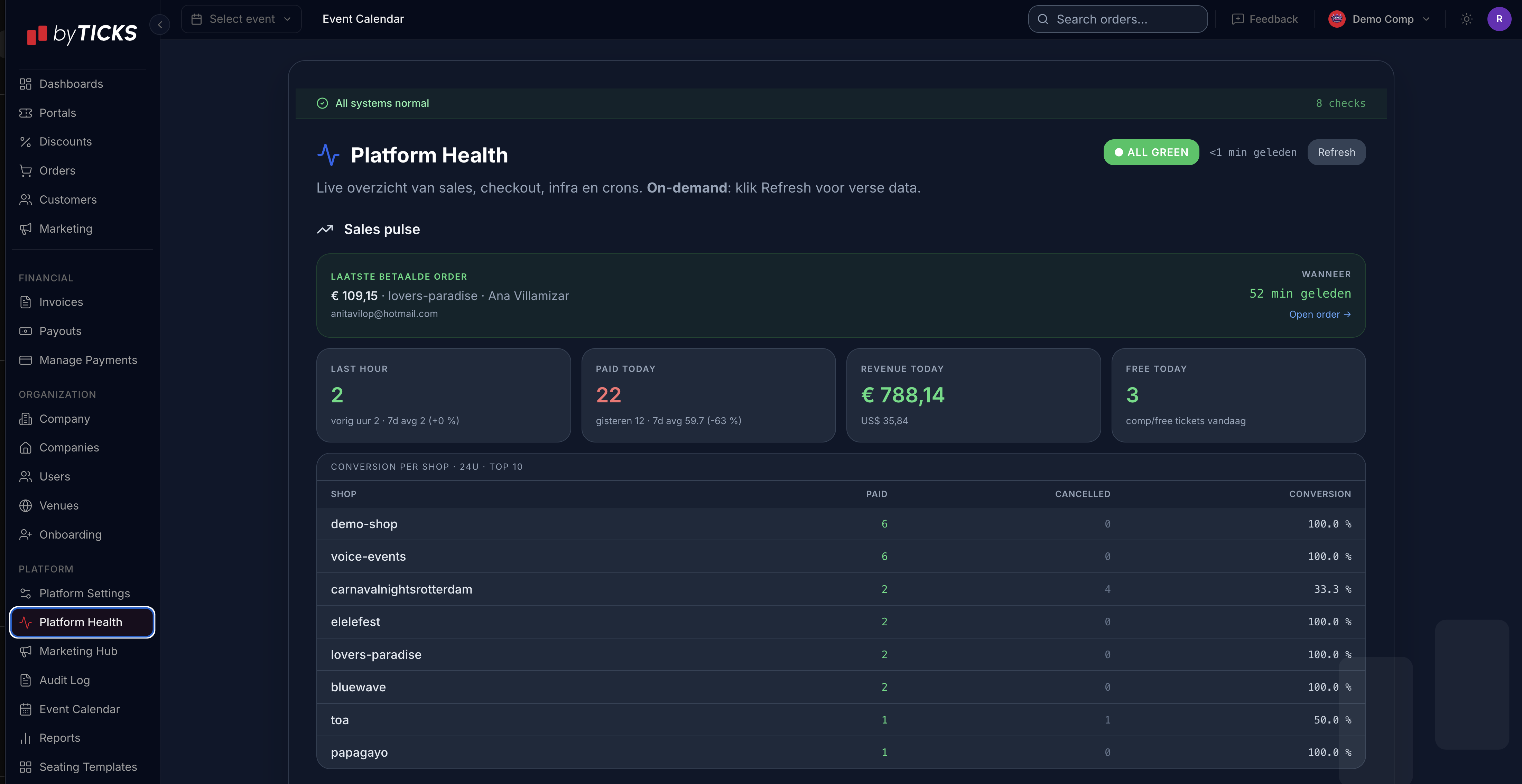This screenshot has width=1522, height=784.
Task: Click the Company building icon
Action: pos(25,419)
